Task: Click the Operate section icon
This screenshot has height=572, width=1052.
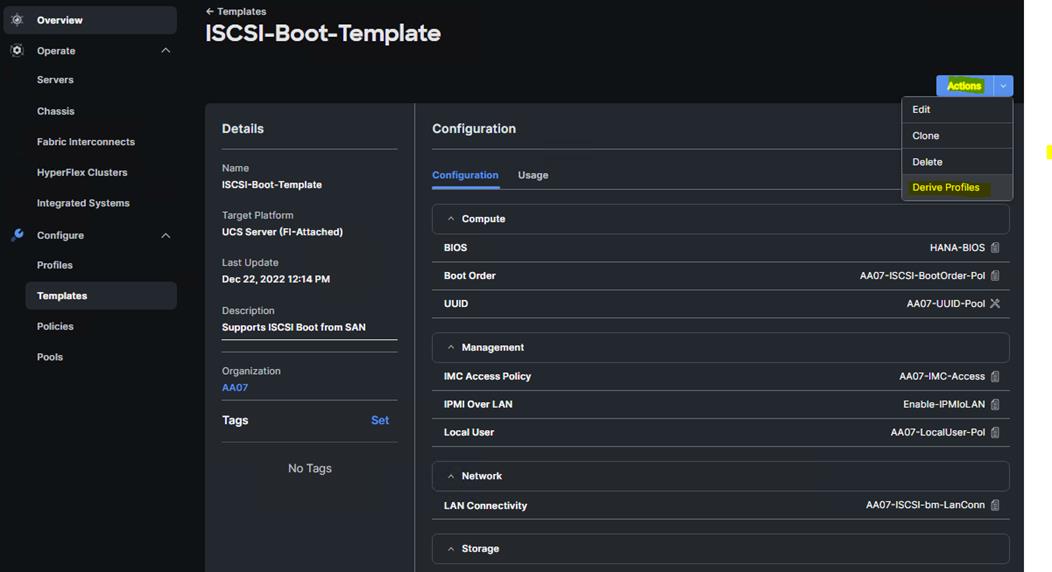Action: click(17, 50)
